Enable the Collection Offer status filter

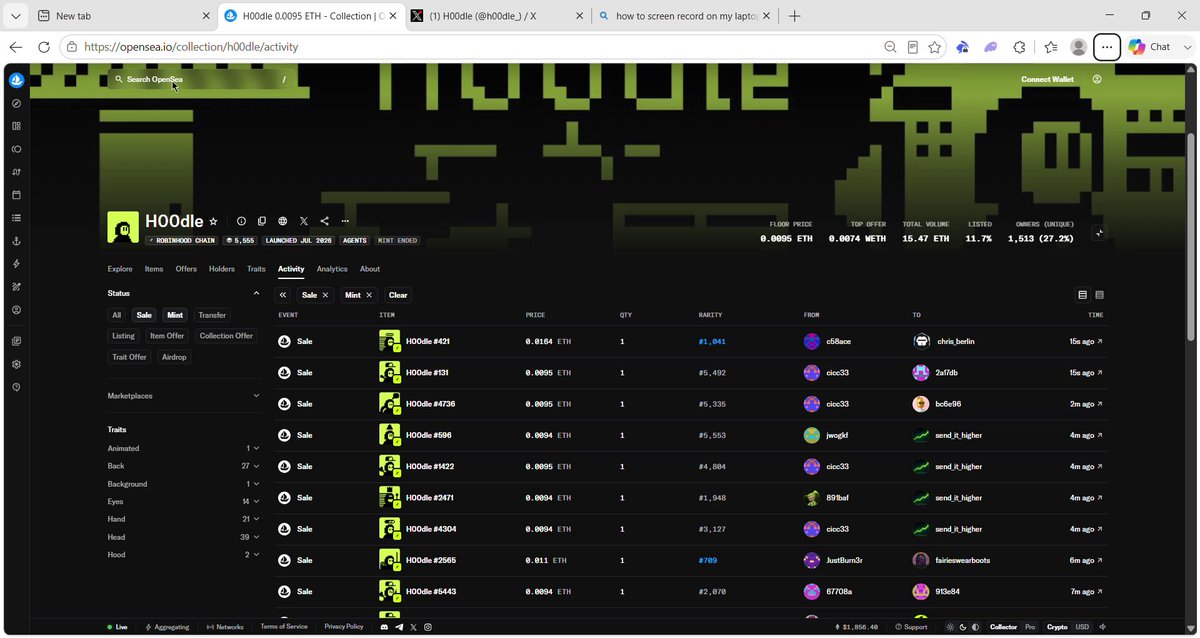226,336
